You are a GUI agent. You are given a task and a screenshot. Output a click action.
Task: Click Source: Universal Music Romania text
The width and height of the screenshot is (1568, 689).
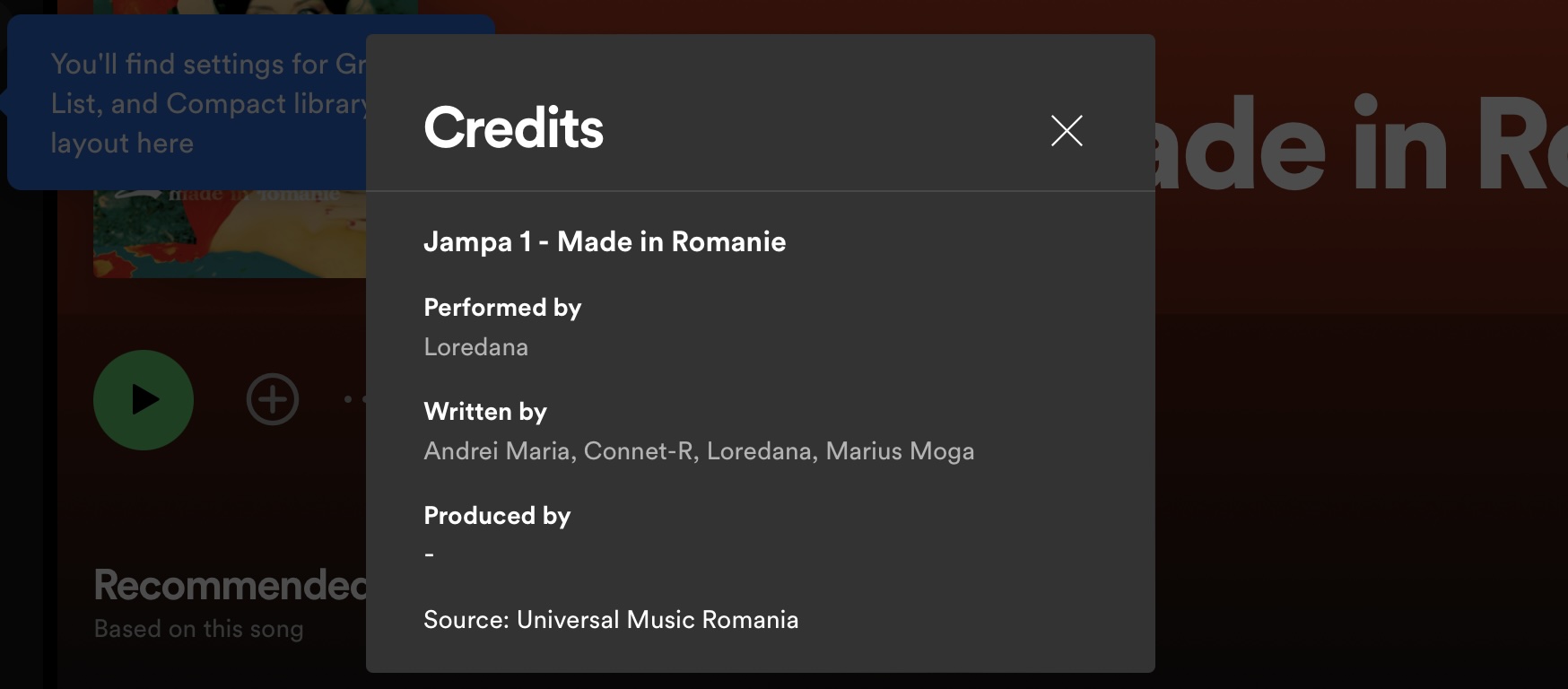611,620
